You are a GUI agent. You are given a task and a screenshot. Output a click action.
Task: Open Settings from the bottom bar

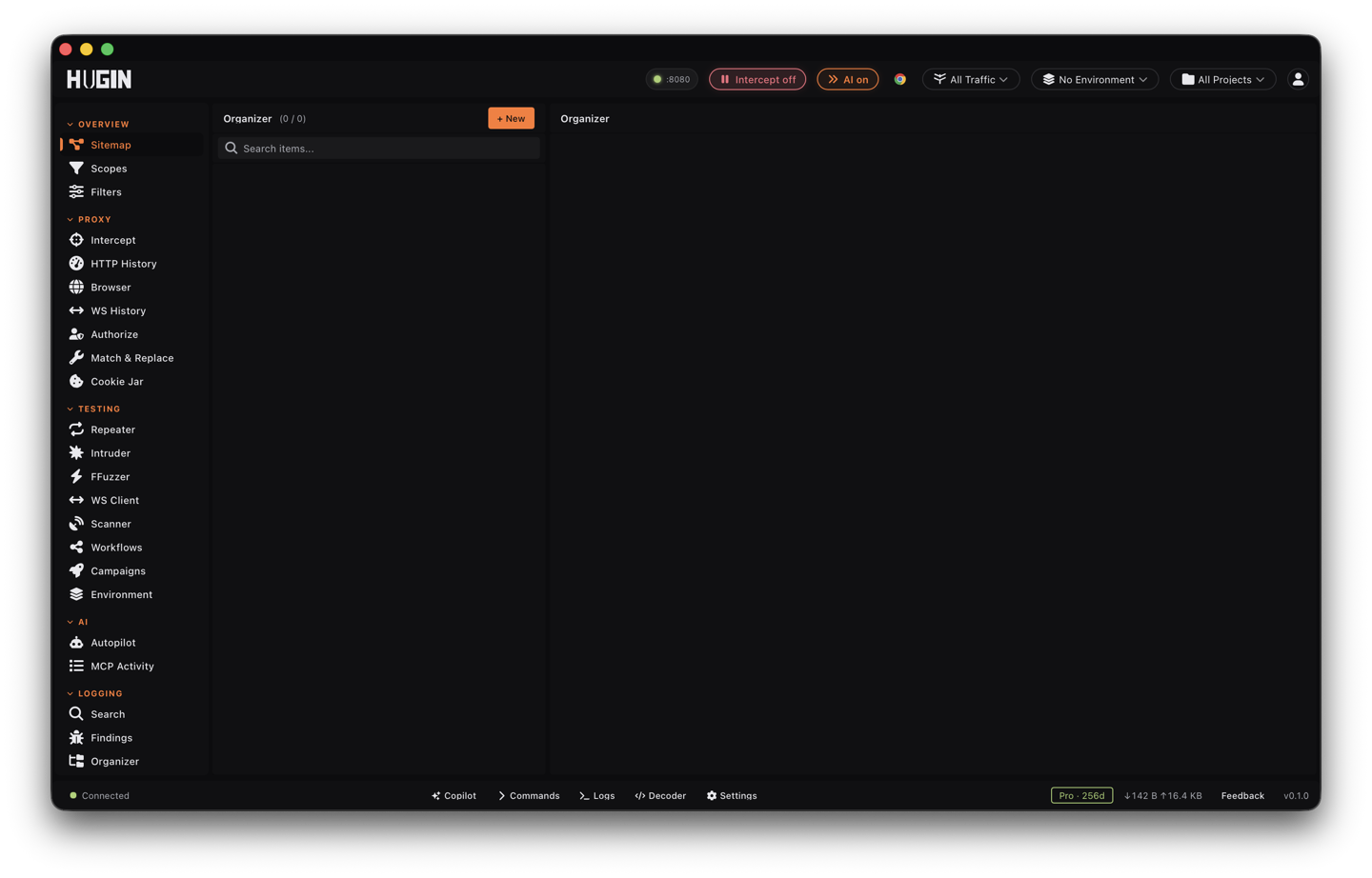pos(732,796)
